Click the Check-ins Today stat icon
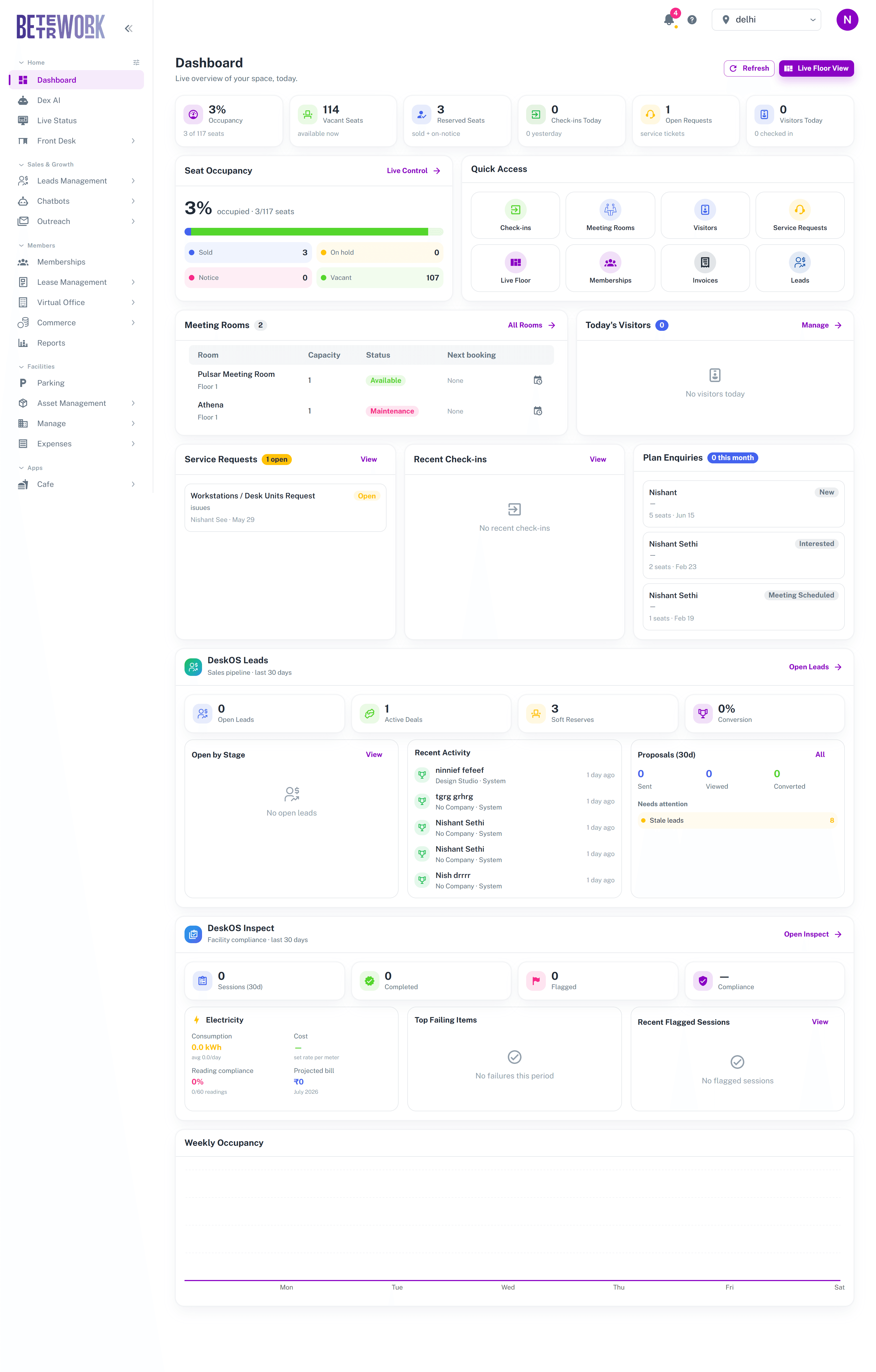Viewport: 876px width, 1372px height. 536,114
